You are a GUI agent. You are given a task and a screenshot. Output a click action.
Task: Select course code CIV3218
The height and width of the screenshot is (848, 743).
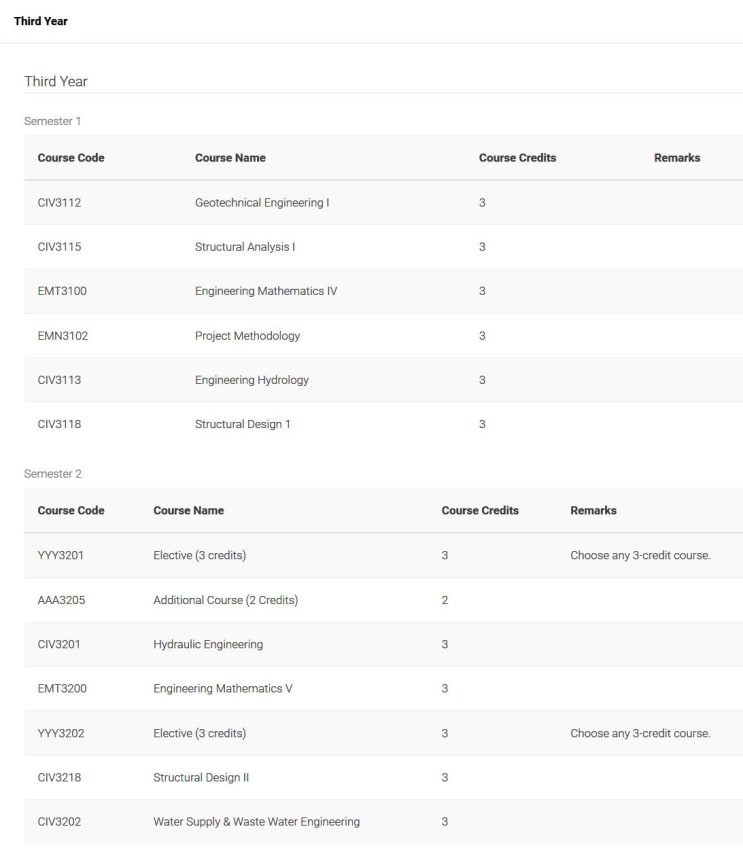tap(59, 778)
